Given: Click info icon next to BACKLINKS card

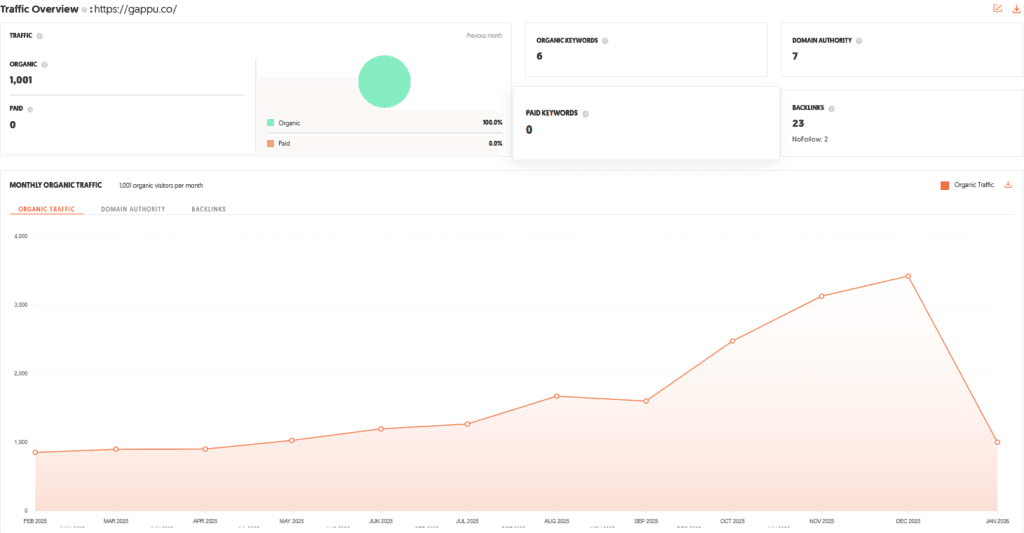Looking at the screenshot, I should click(x=831, y=108).
